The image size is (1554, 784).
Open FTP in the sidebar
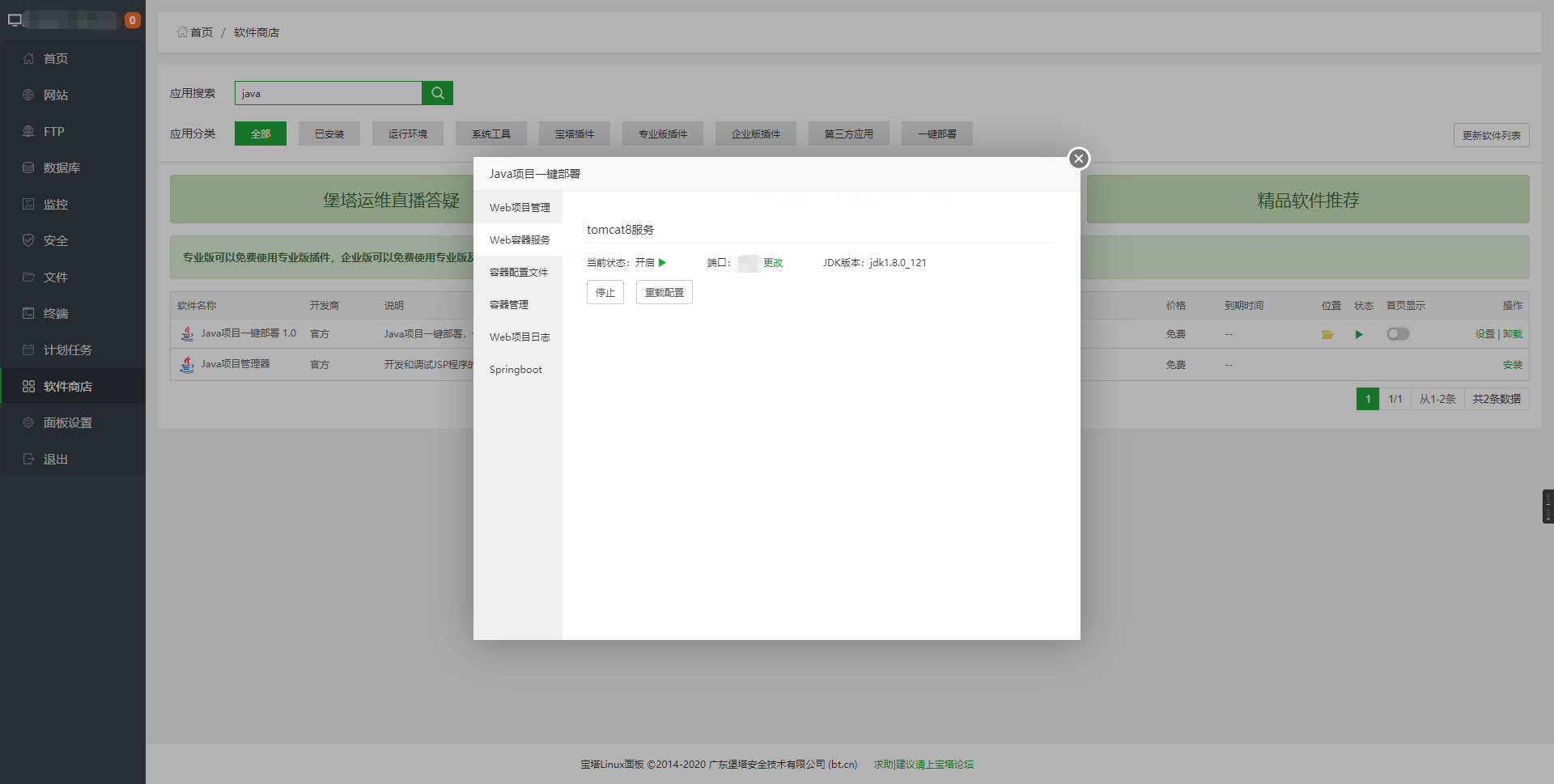tap(73, 131)
